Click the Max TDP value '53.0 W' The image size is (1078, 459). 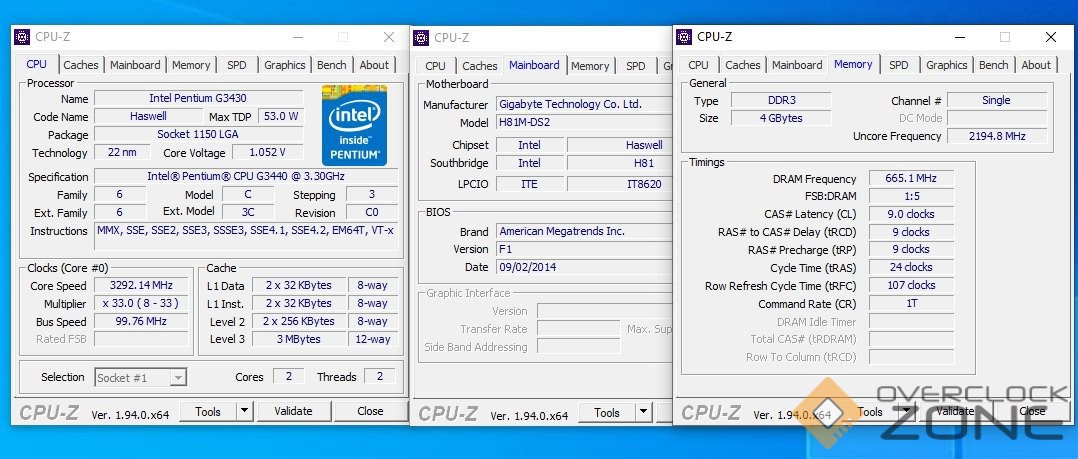click(280, 117)
